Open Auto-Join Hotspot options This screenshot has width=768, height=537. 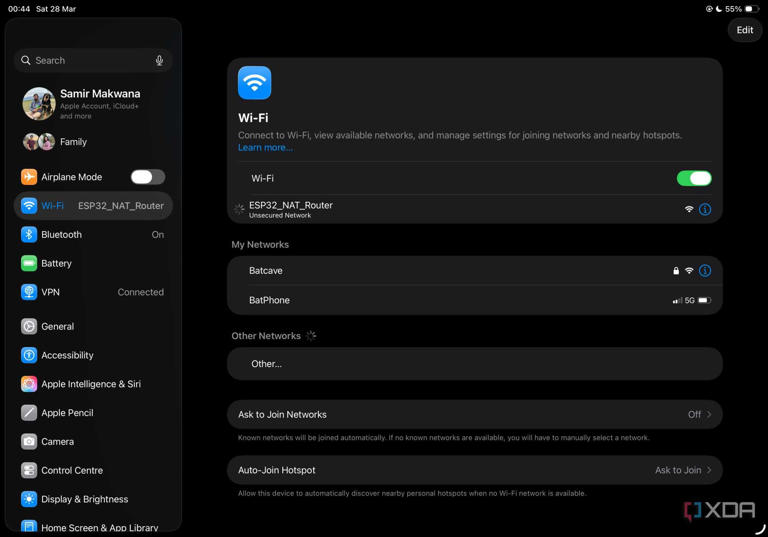(475, 470)
